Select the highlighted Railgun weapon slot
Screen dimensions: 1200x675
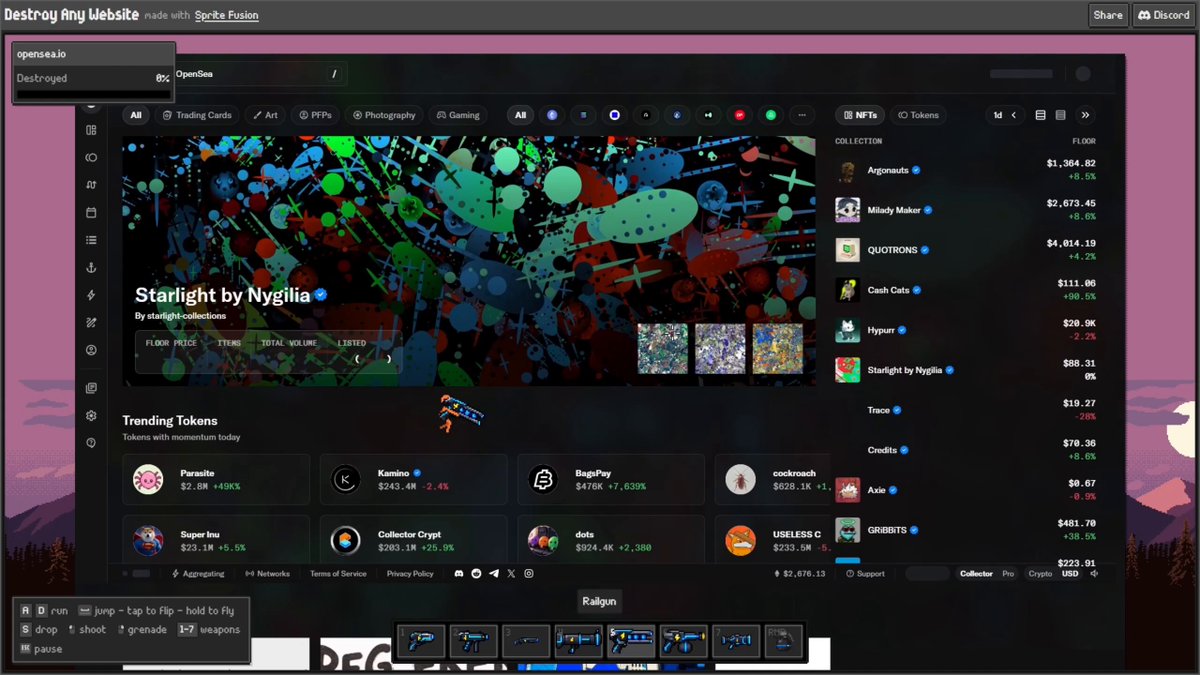click(630, 641)
